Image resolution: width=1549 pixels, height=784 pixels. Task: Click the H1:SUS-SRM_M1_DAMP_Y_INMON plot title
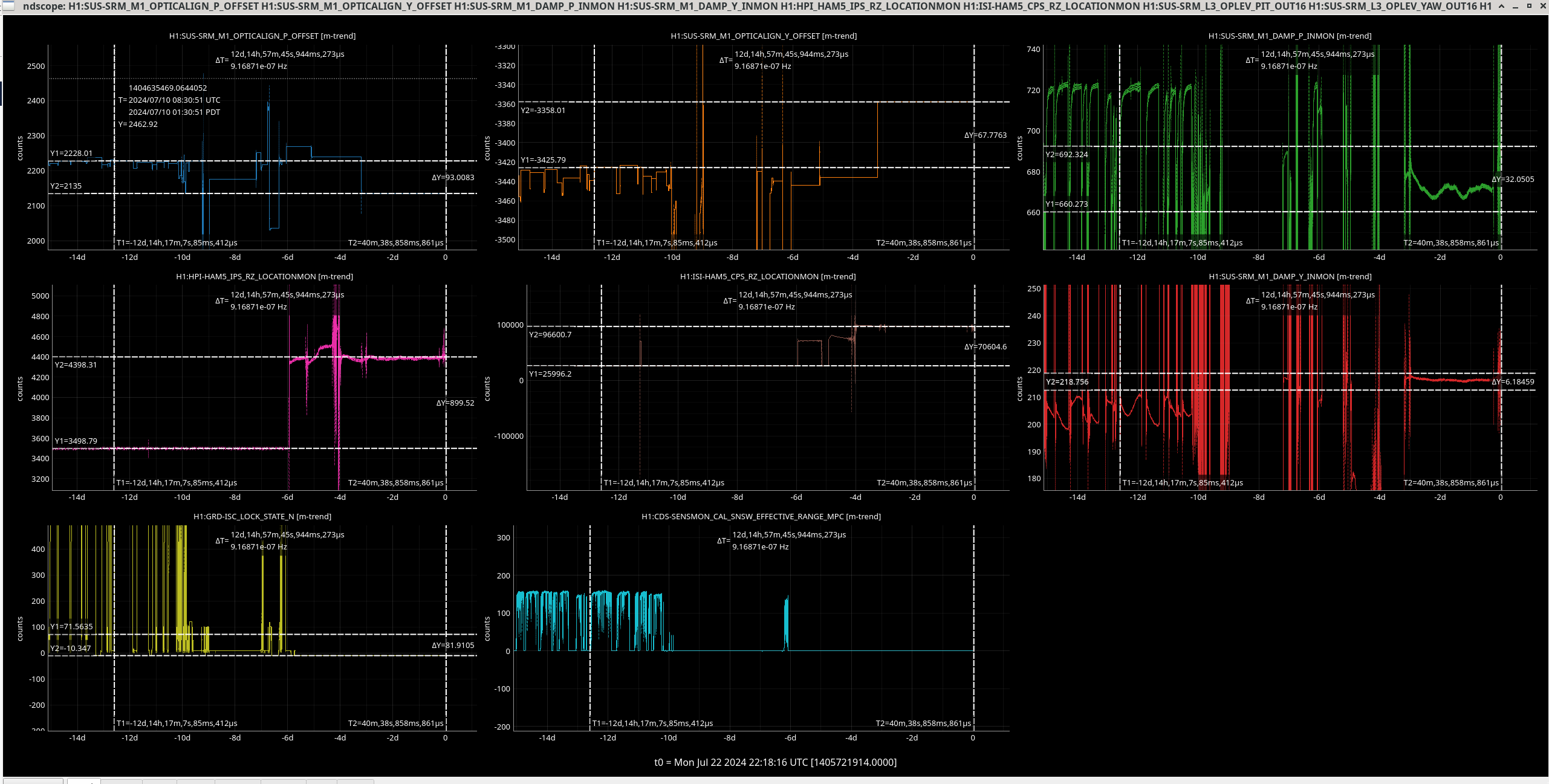[x=1290, y=277]
